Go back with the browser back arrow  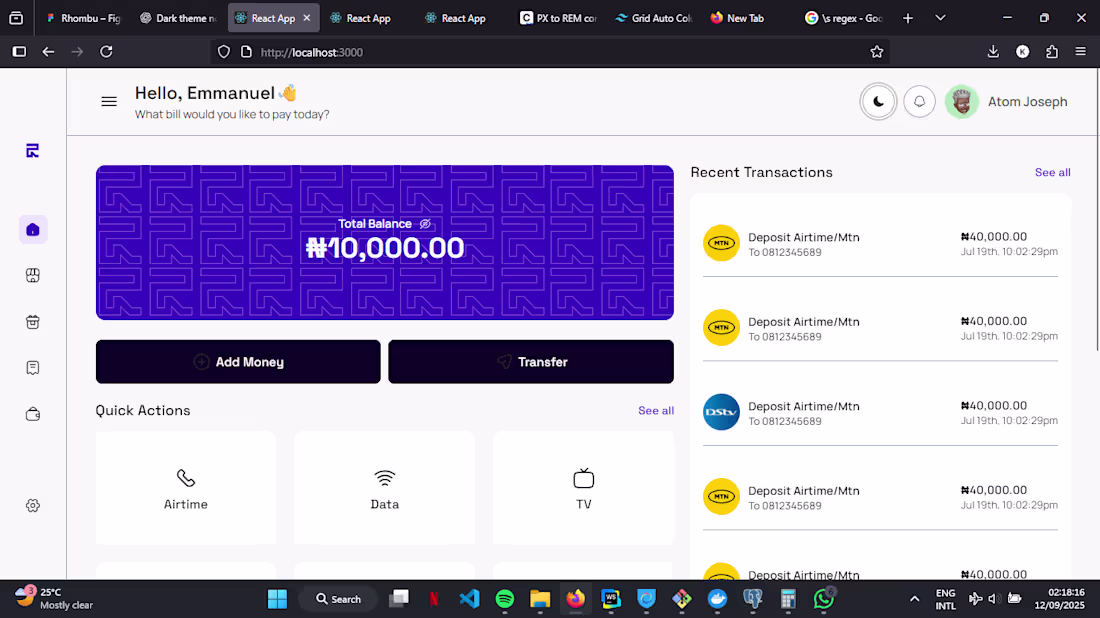(x=48, y=52)
